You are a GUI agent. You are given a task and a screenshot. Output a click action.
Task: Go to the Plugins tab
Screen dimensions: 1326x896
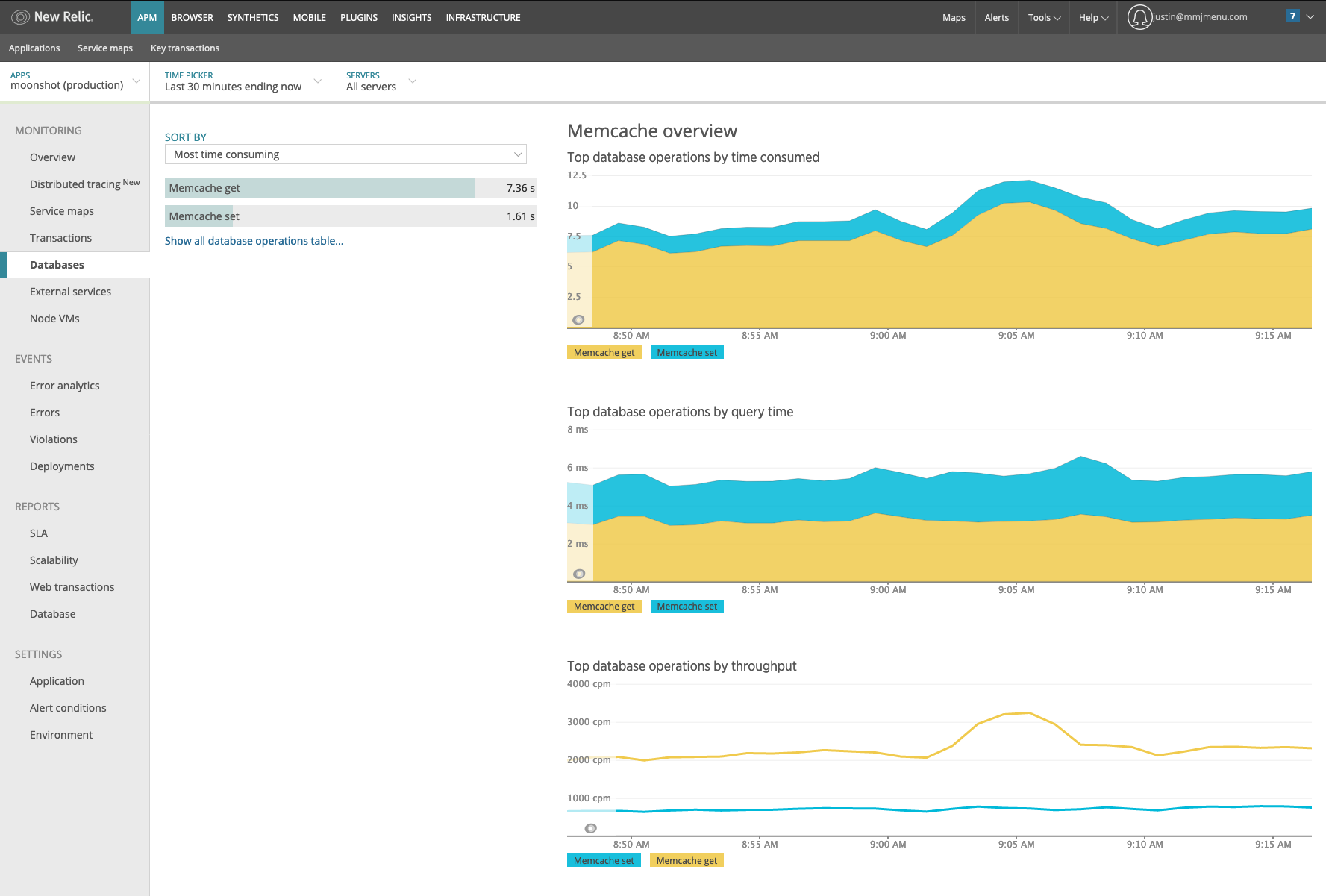click(x=359, y=17)
